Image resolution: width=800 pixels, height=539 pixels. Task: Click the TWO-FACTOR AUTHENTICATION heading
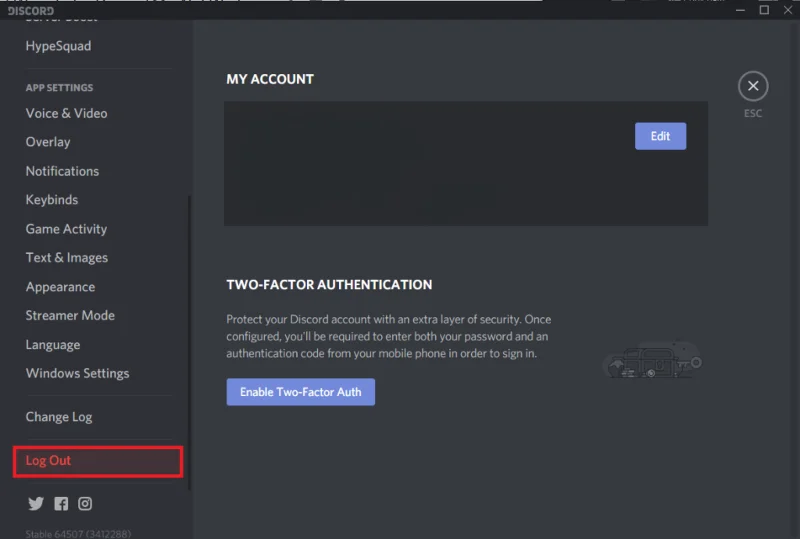[x=329, y=285]
